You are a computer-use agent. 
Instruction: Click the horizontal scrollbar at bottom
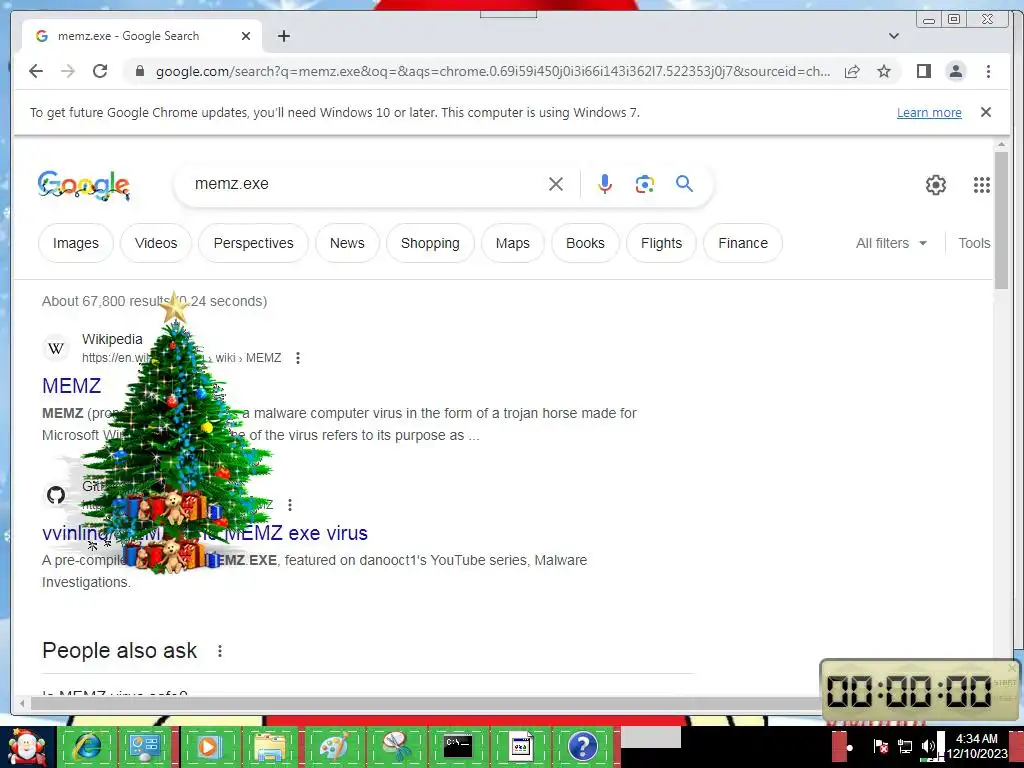point(424,703)
